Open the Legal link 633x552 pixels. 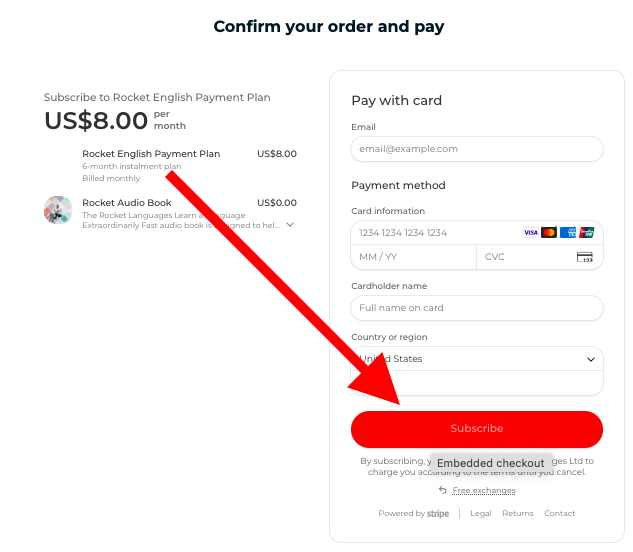481,514
